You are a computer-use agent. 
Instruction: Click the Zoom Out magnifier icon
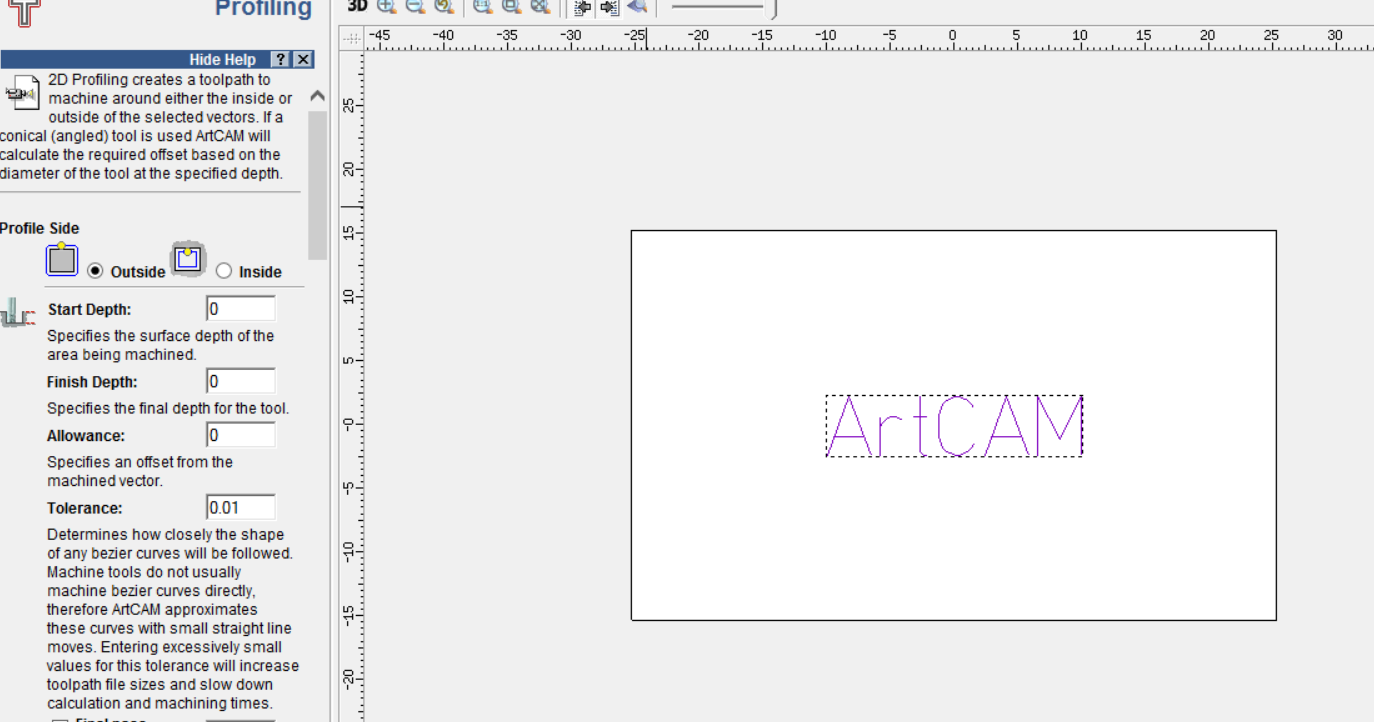pos(415,6)
